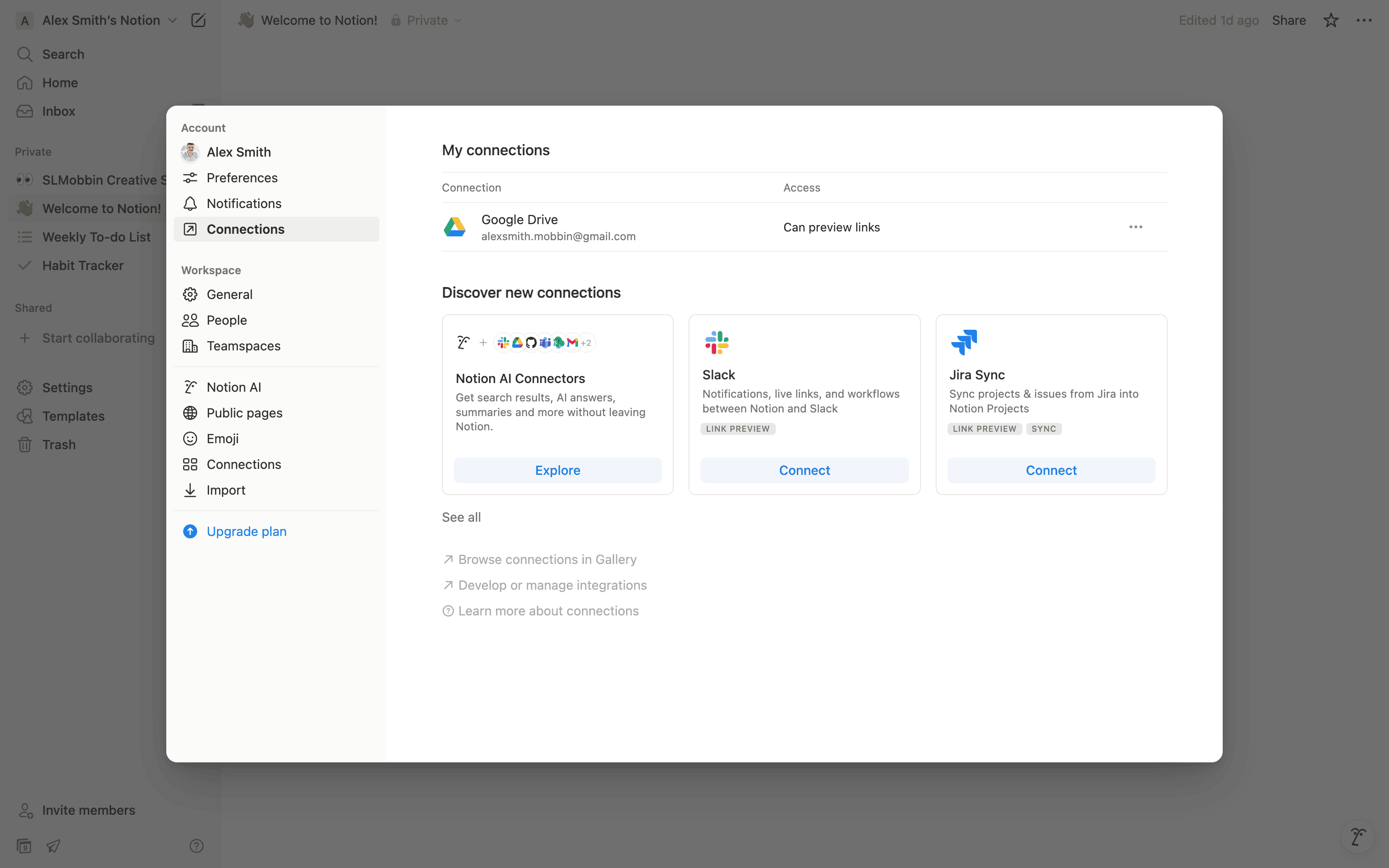1389x868 pixels.
Task: Click the help question mark icon
Action: point(196,845)
